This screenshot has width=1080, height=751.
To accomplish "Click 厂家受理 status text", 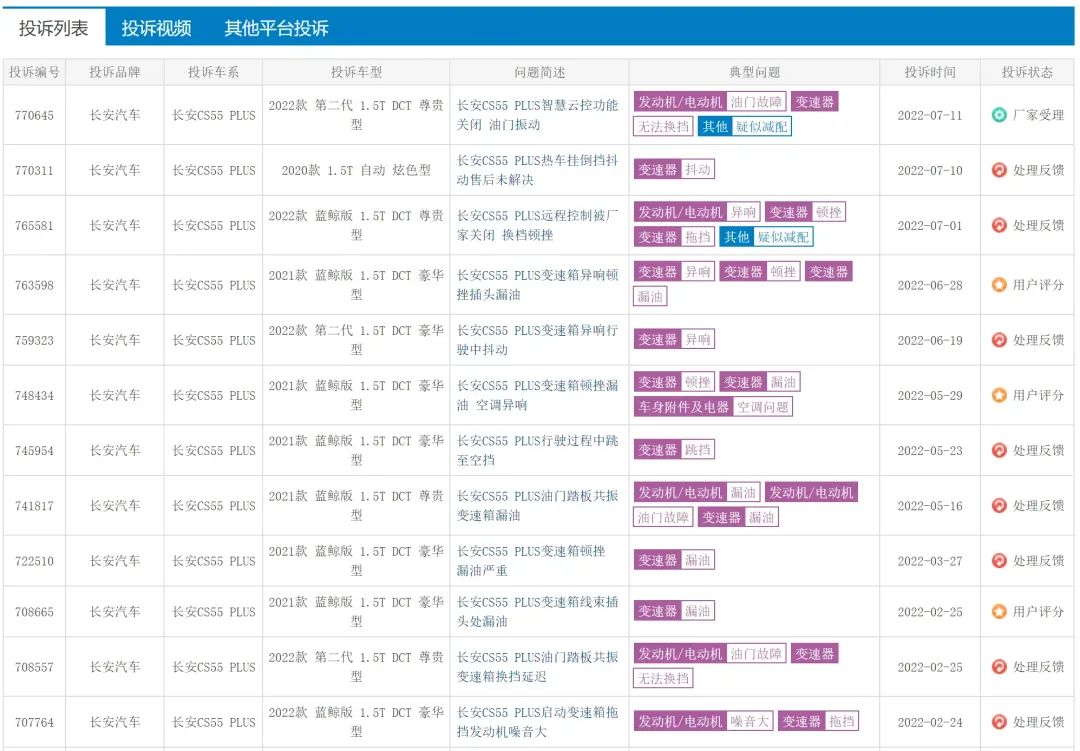I will click(1038, 115).
